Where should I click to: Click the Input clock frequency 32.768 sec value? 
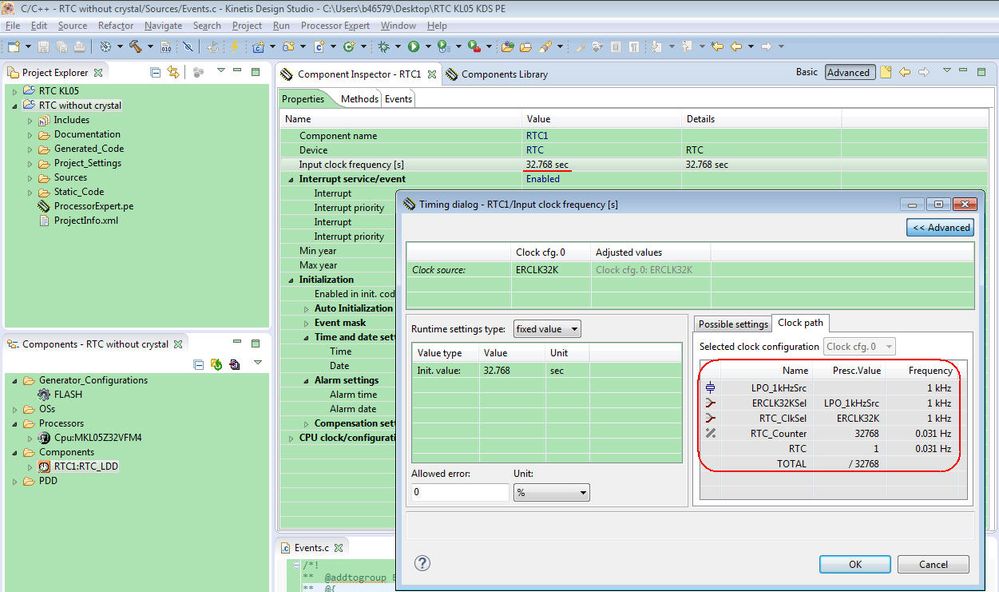pos(547,164)
